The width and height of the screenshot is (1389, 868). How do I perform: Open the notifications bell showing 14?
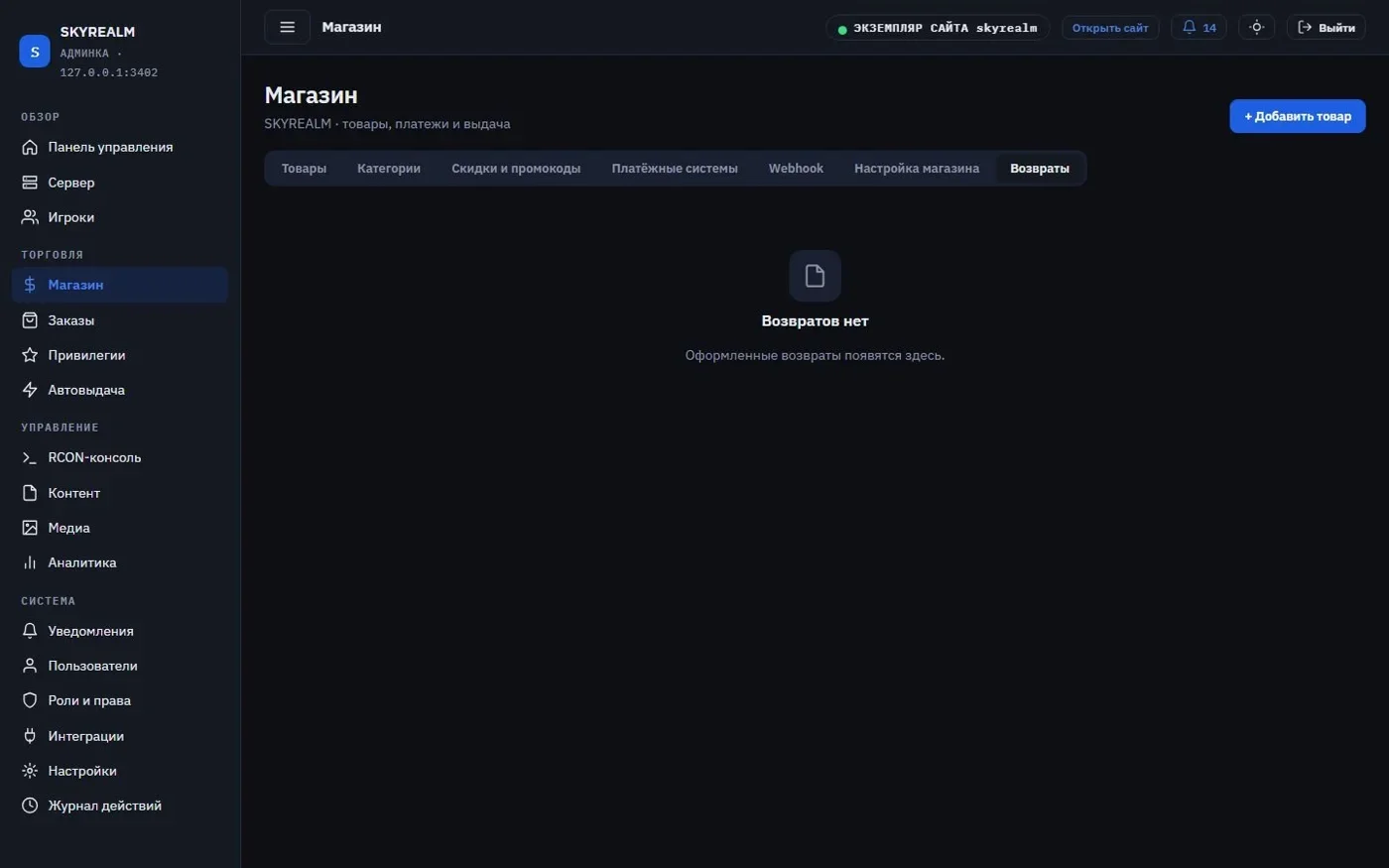coord(1199,28)
